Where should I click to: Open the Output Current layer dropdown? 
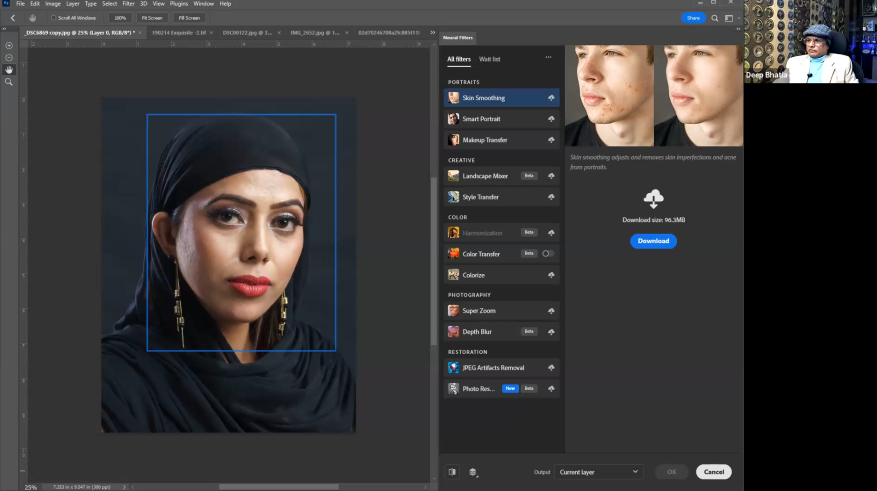599,472
